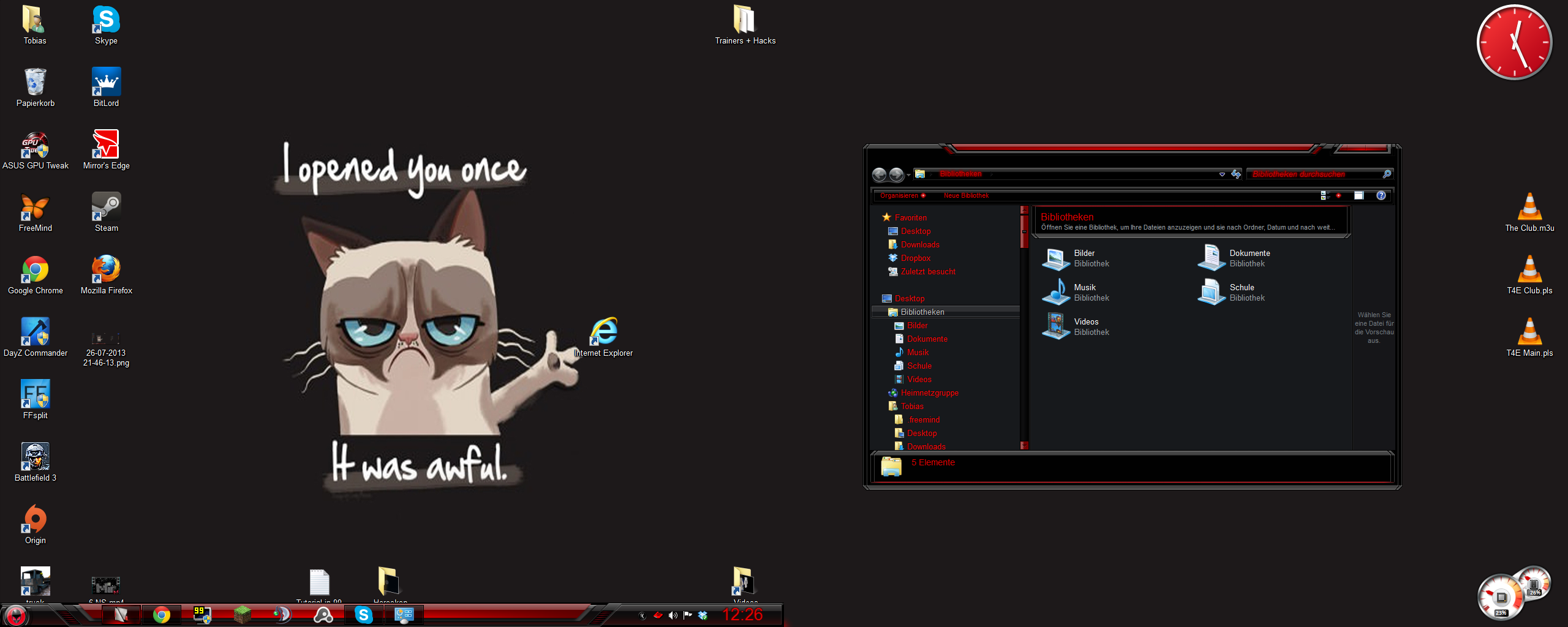Click the Skype shortcut on the desktop

106,25
